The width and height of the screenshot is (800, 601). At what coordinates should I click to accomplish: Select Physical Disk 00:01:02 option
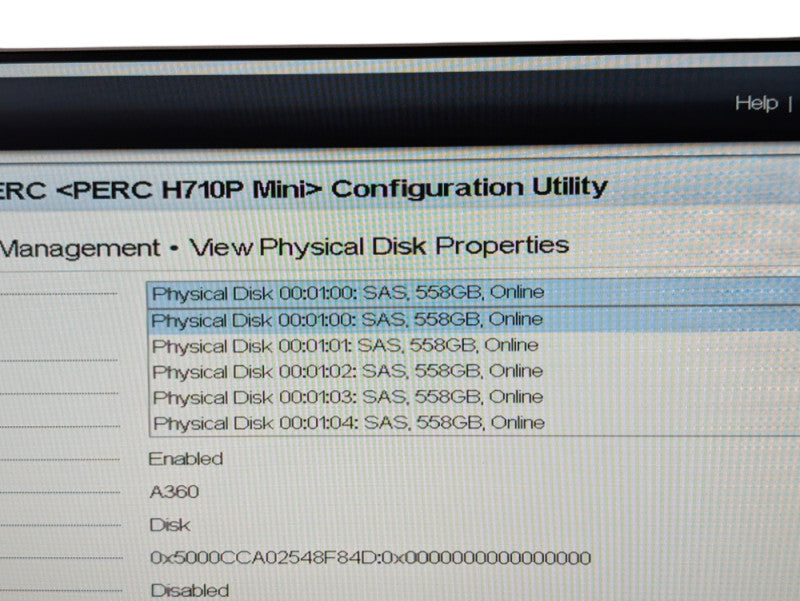(474, 371)
